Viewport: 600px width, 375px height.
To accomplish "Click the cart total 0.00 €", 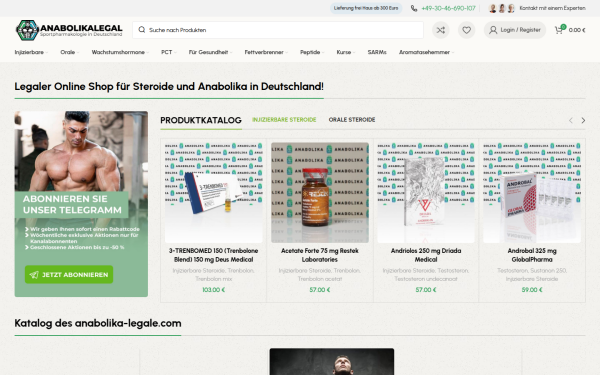I will [577, 30].
